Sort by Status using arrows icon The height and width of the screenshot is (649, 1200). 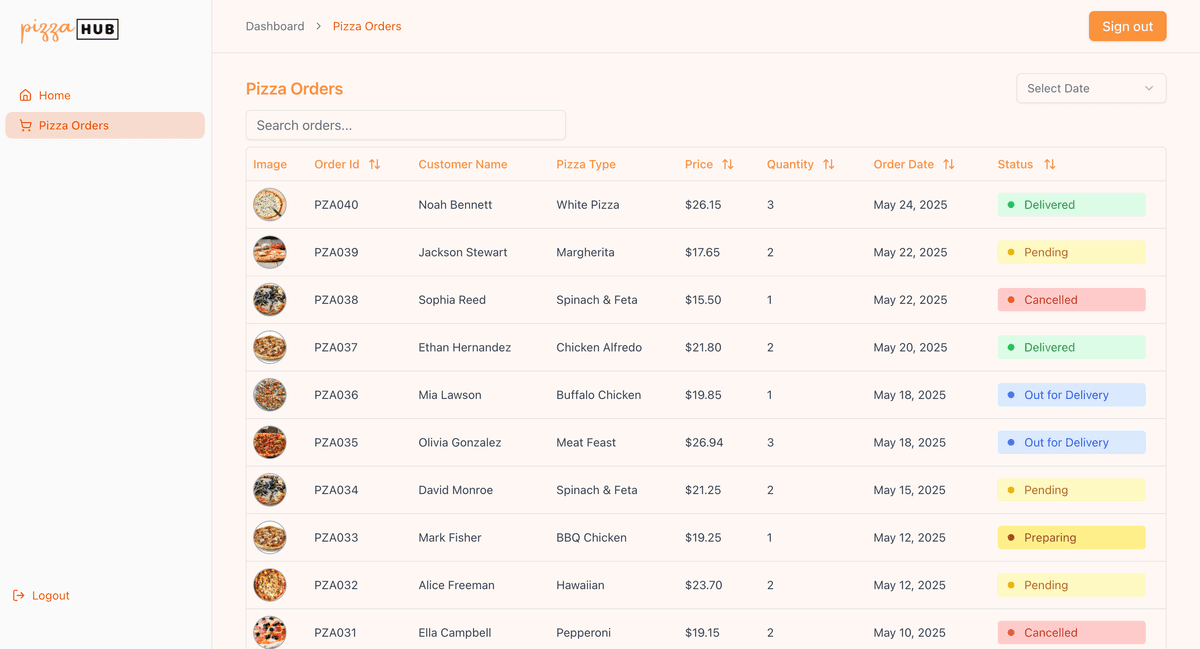(1049, 164)
